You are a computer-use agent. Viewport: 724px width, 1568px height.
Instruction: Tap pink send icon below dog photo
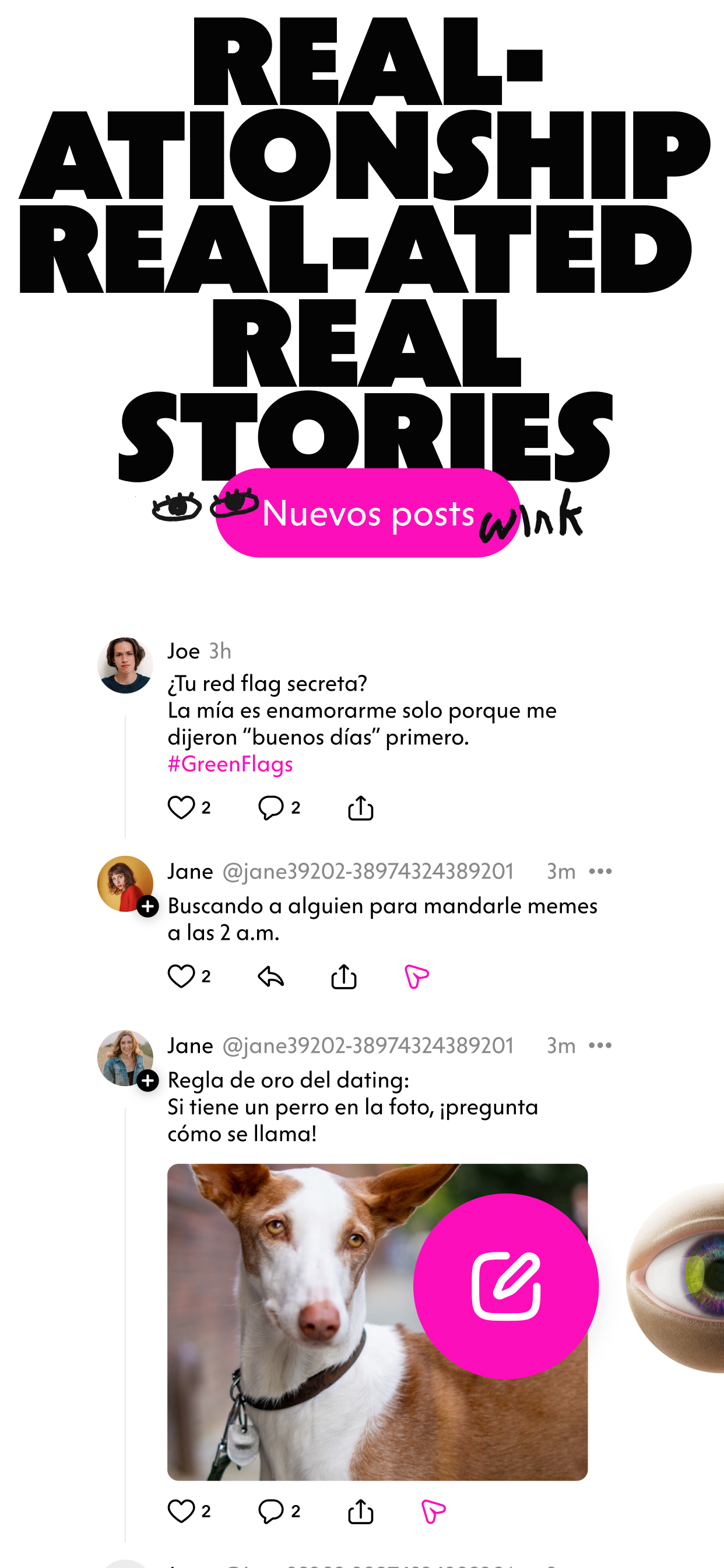[433, 1511]
